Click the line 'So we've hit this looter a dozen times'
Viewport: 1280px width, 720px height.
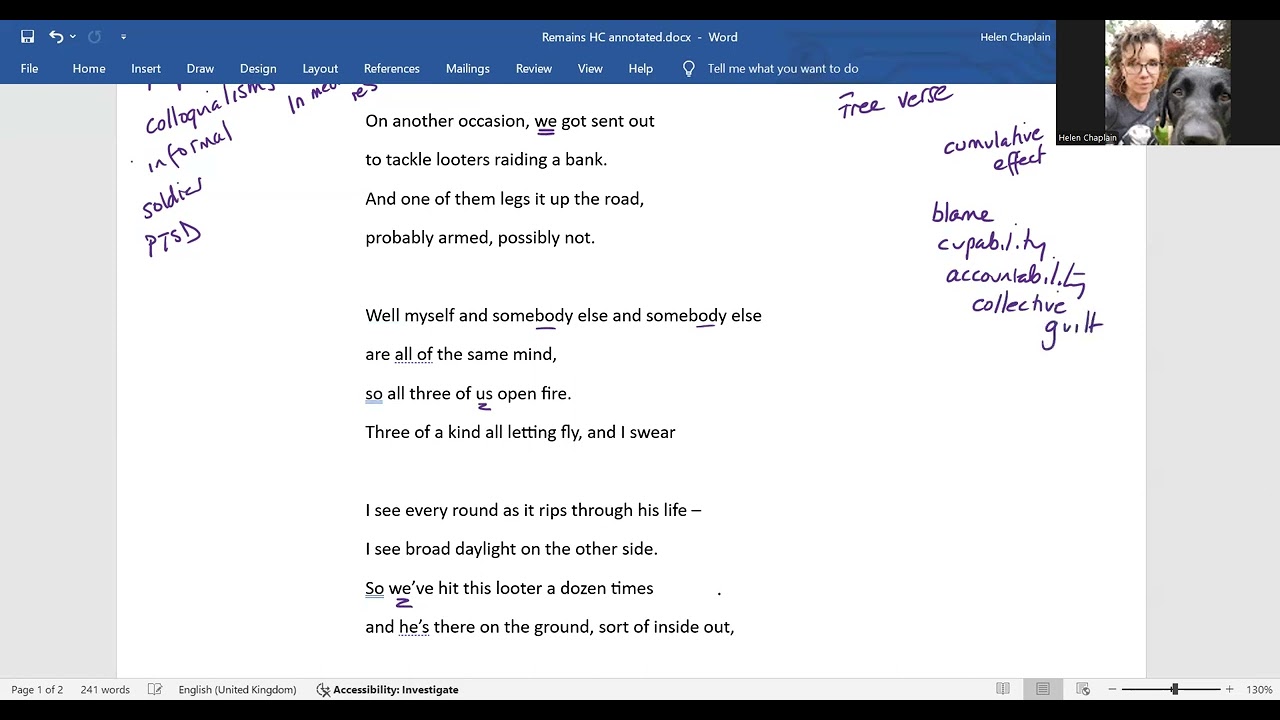[x=509, y=589]
